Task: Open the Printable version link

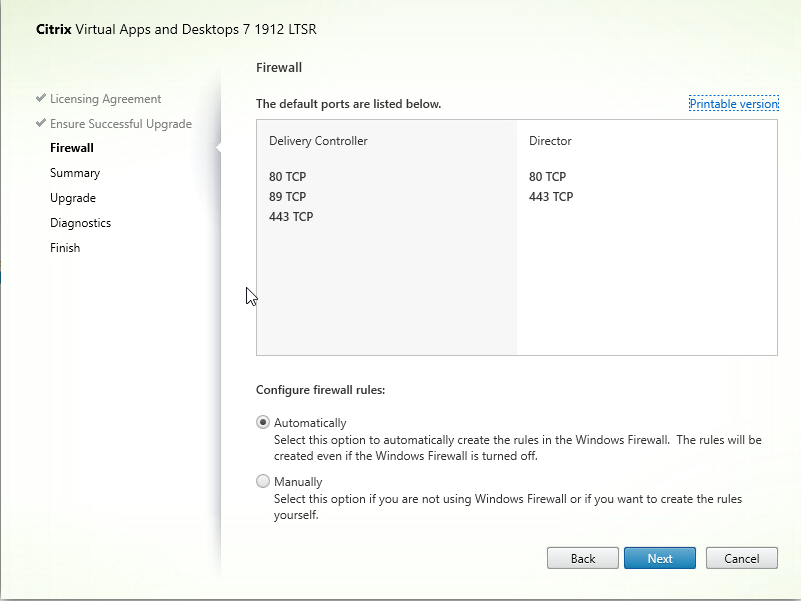Action: click(734, 104)
